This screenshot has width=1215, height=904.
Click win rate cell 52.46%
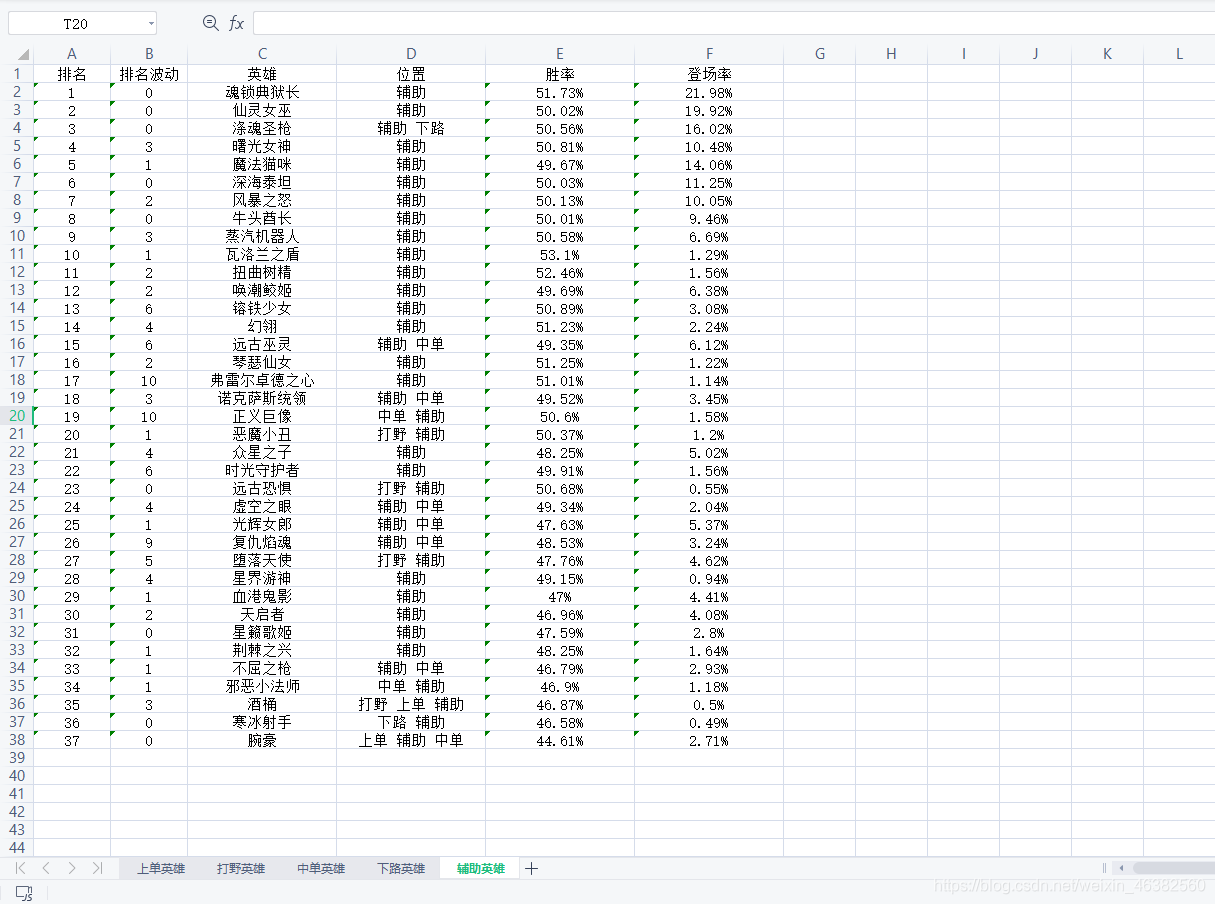[x=560, y=272]
